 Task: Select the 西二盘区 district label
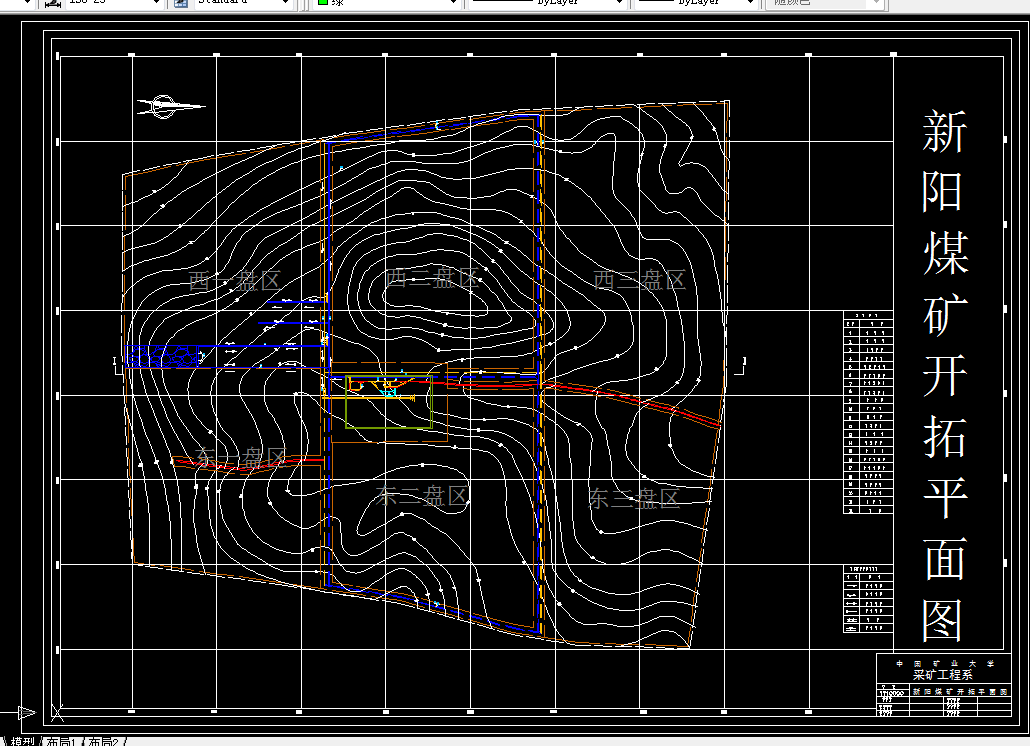[x=432, y=278]
